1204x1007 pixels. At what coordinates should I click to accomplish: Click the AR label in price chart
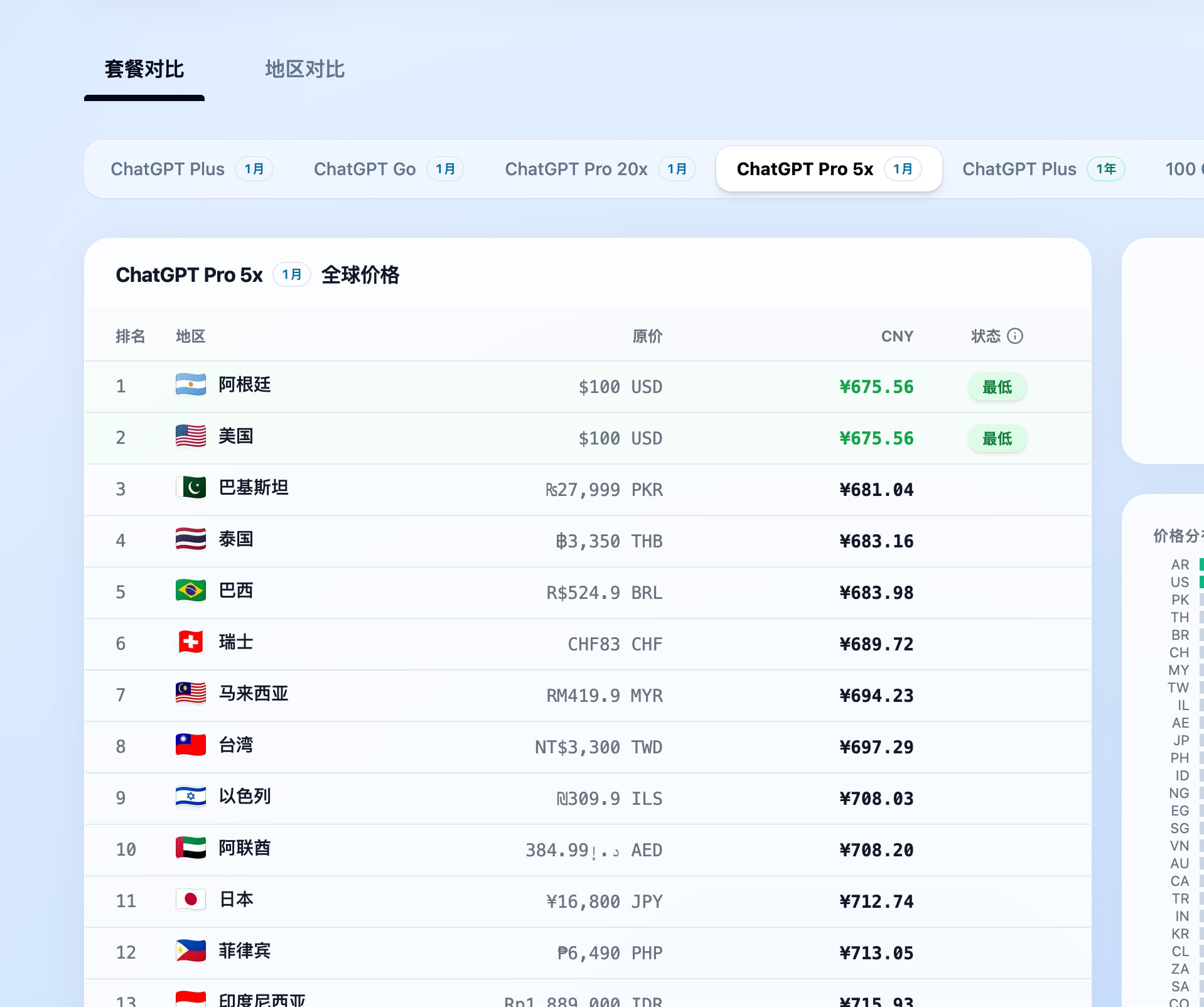pyautogui.click(x=1180, y=564)
